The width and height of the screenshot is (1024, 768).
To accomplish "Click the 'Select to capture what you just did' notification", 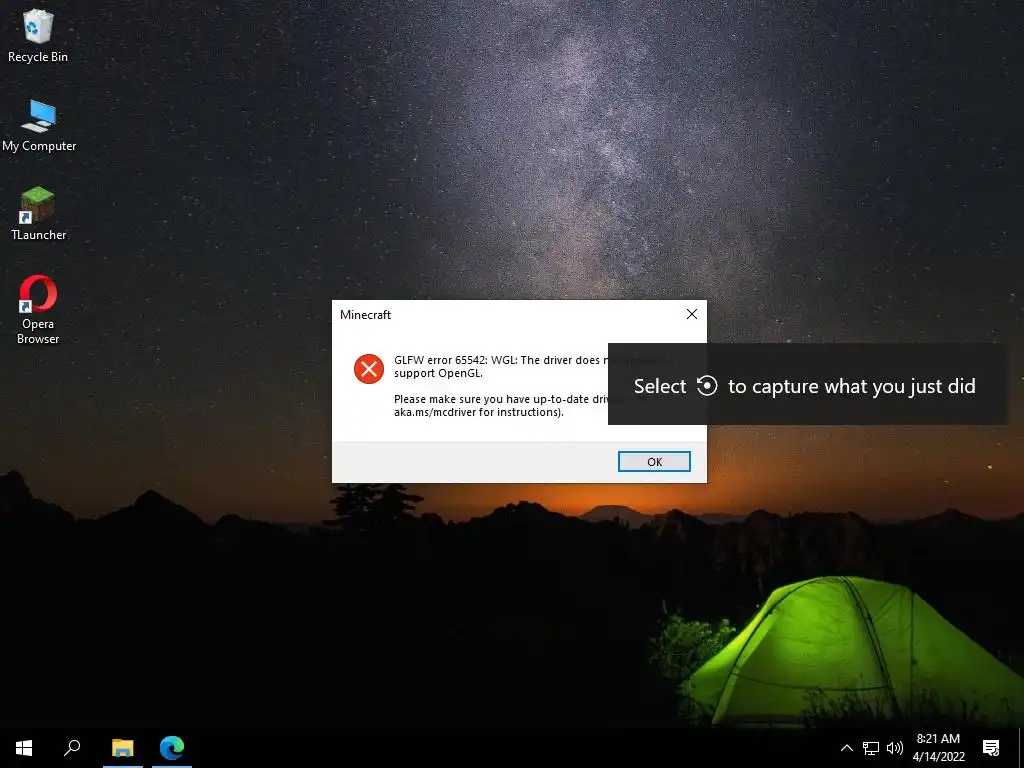I will pos(807,385).
